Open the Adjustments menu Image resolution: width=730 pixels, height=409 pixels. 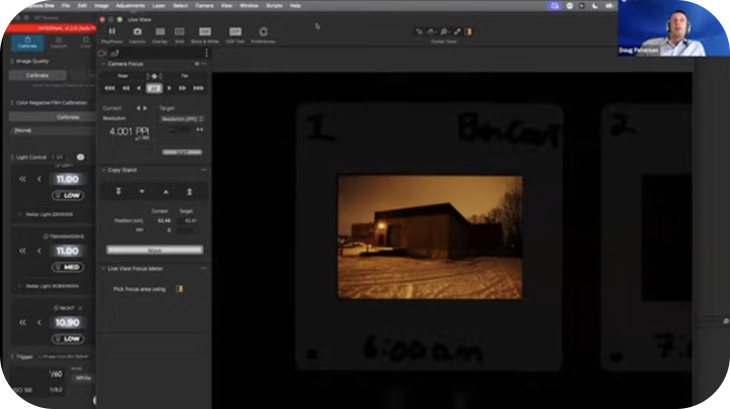pos(130,6)
